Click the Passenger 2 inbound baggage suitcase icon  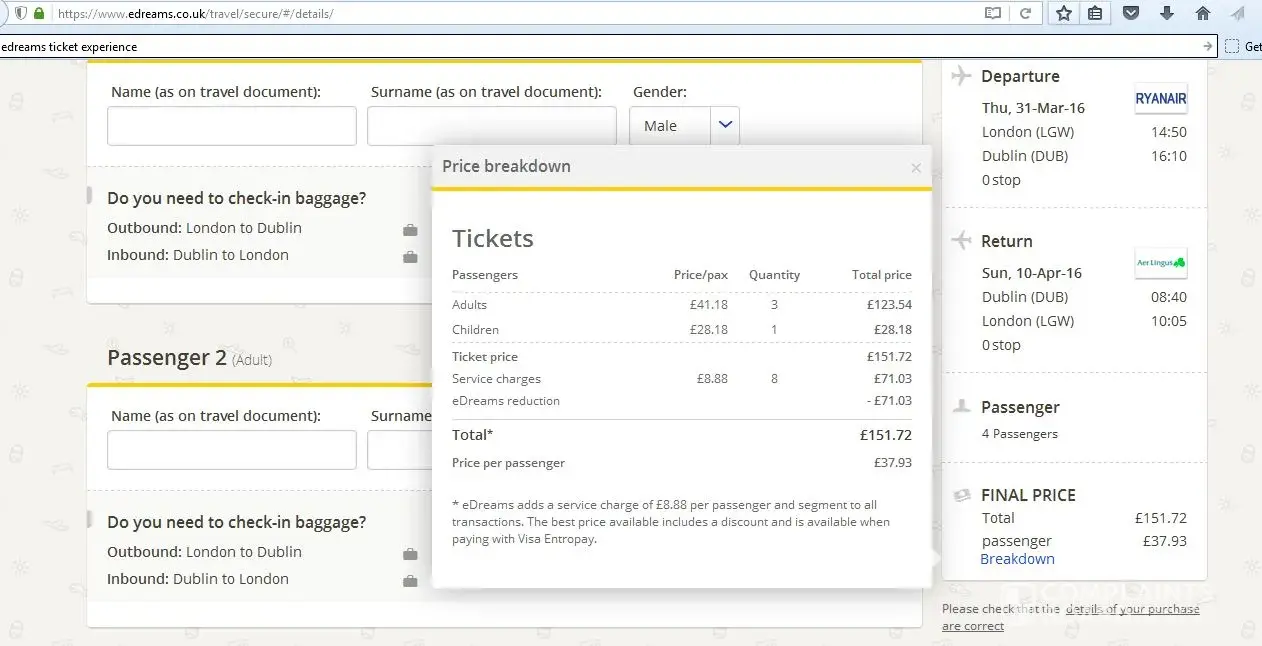[x=410, y=581]
